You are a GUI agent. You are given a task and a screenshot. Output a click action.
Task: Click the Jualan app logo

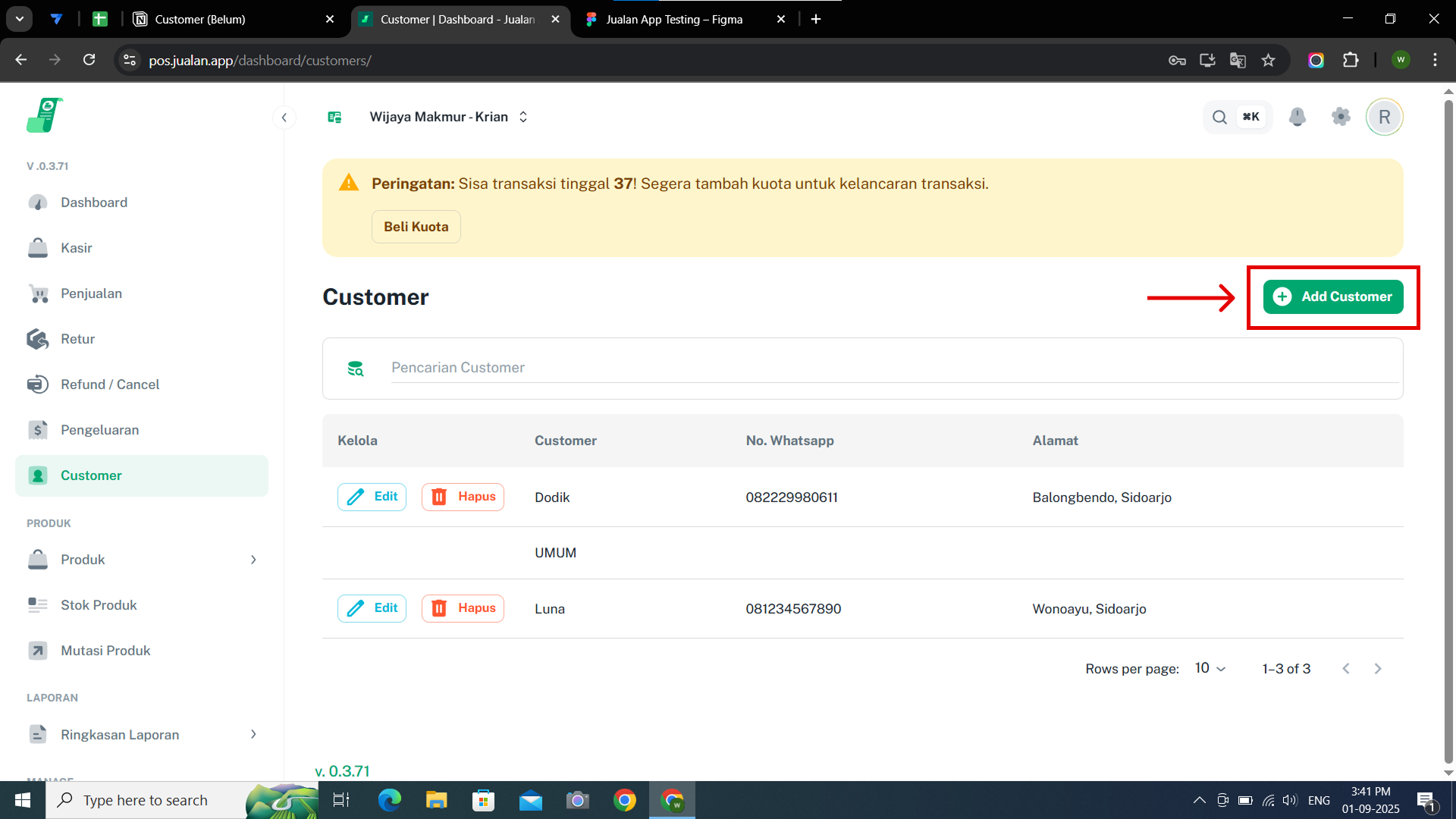[45, 115]
